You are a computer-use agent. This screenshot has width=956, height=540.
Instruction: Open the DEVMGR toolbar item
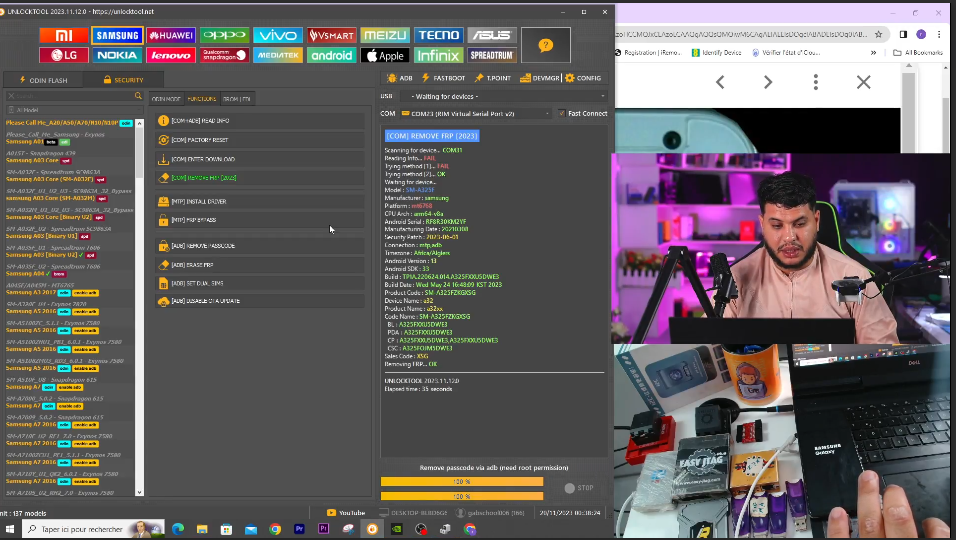tap(540, 78)
